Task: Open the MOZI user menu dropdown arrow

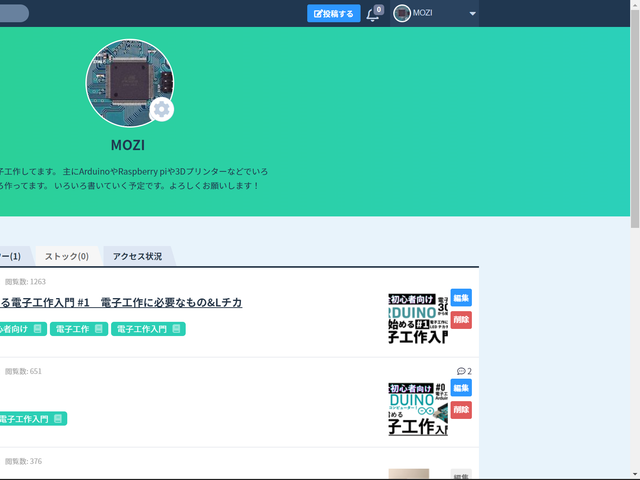Action: point(472,13)
